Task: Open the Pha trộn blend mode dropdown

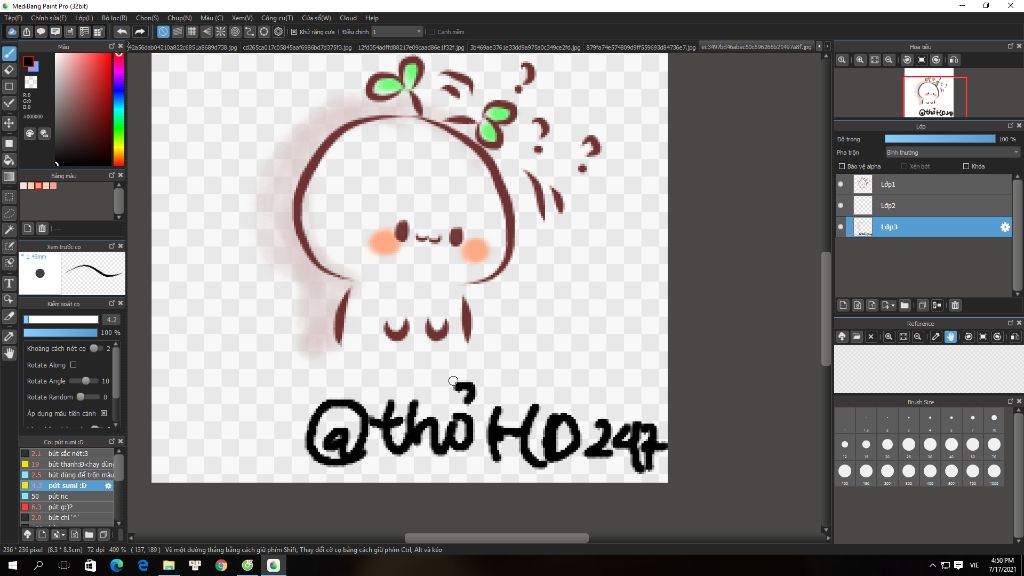Action: pos(952,153)
